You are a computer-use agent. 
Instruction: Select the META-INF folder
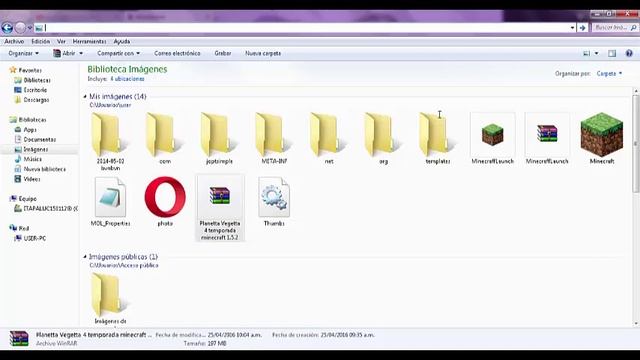click(x=274, y=139)
